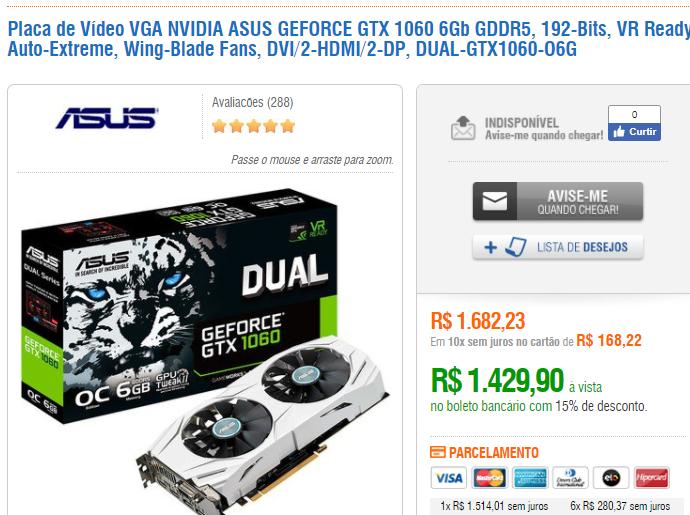Click the Facebook Curtir thumbs-up button
The image size is (690, 515).
click(635, 132)
